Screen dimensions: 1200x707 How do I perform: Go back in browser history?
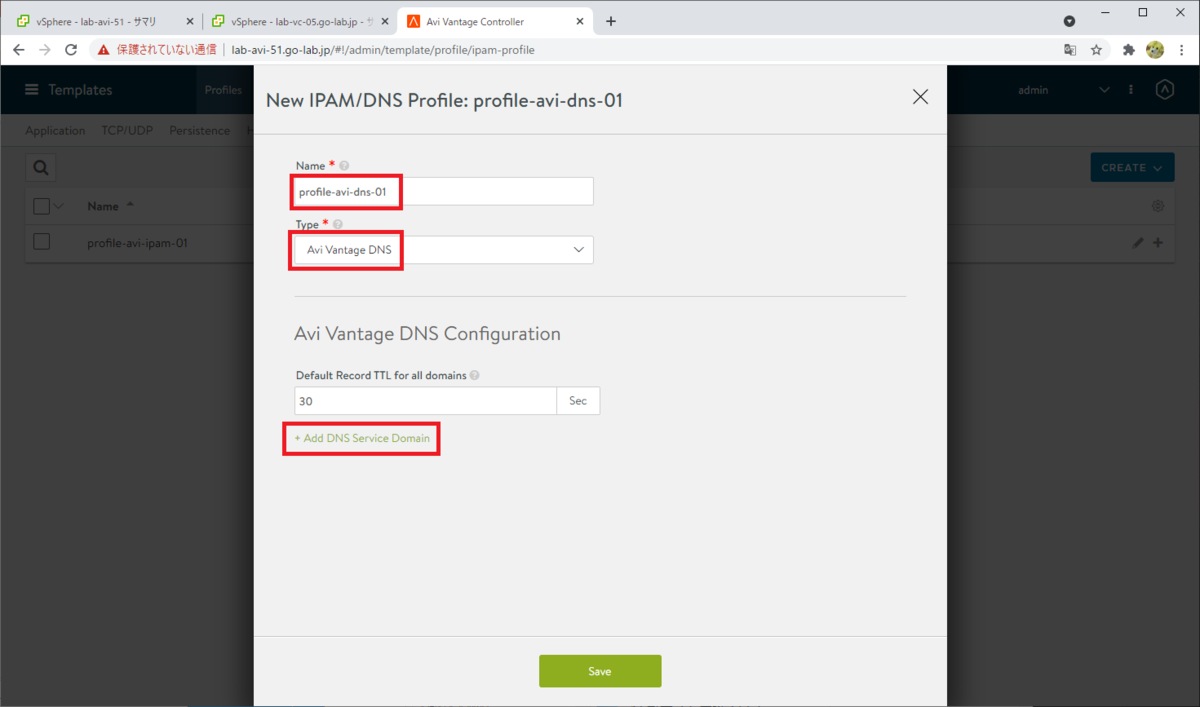[x=19, y=49]
